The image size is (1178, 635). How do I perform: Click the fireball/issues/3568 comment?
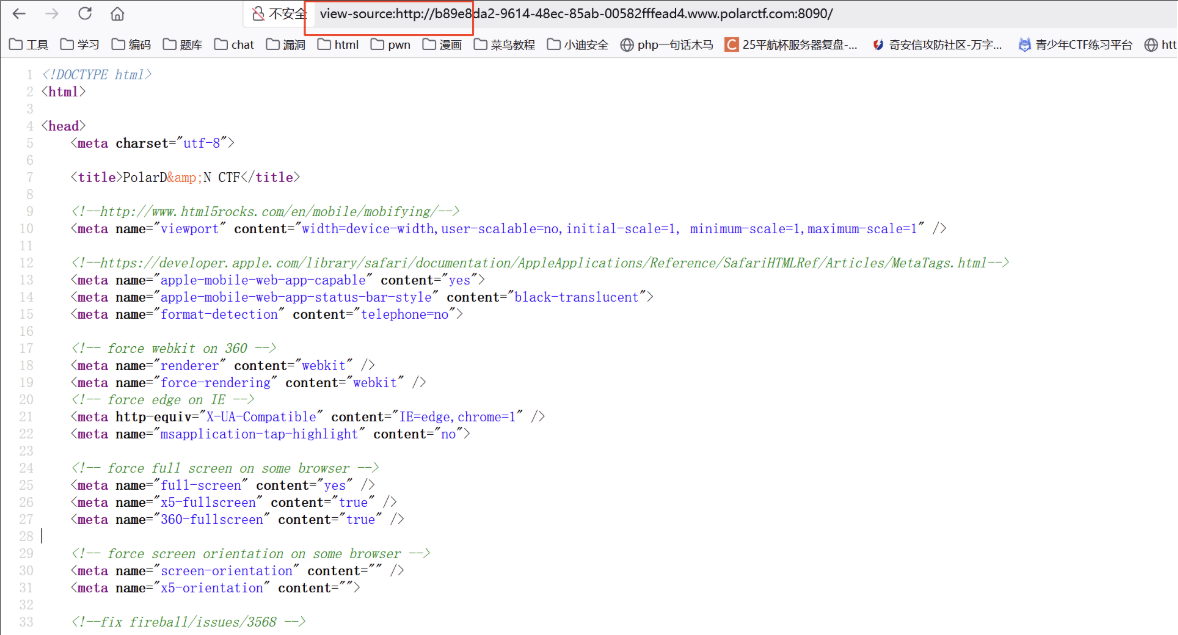tap(189, 622)
